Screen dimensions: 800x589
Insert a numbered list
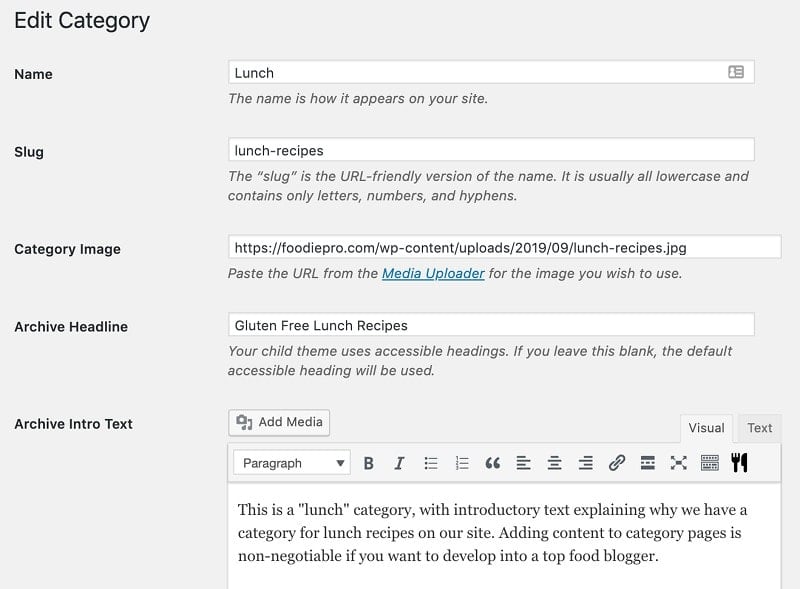pos(462,463)
